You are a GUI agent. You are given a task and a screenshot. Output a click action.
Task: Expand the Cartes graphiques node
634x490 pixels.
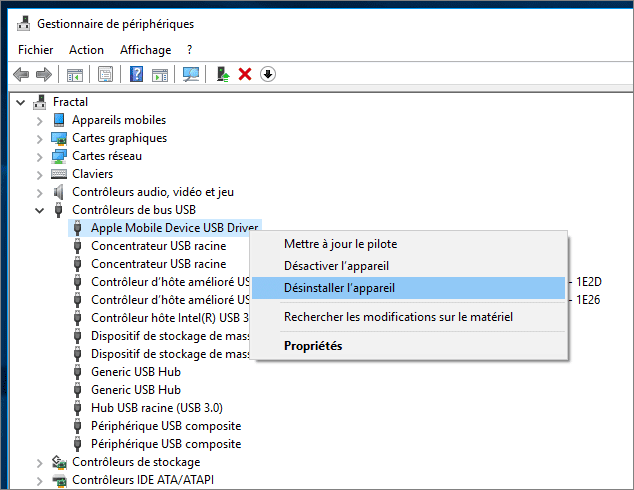click(x=40, y=139)
